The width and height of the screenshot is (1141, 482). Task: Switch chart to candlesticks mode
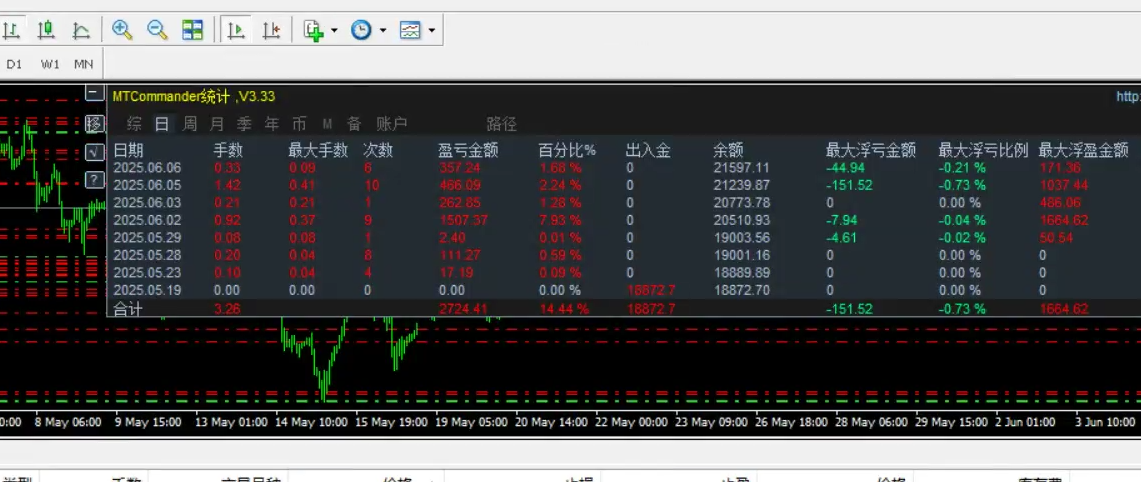click(x=47, y=30)
